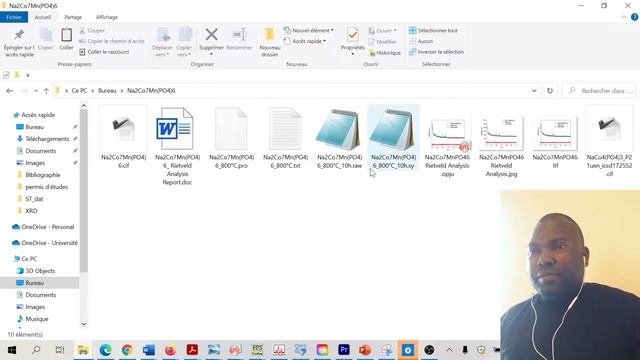Open Microsoft Edge from the taskbar
The width and height of the screenshot is (640, 360).
(x=105, y=350)
